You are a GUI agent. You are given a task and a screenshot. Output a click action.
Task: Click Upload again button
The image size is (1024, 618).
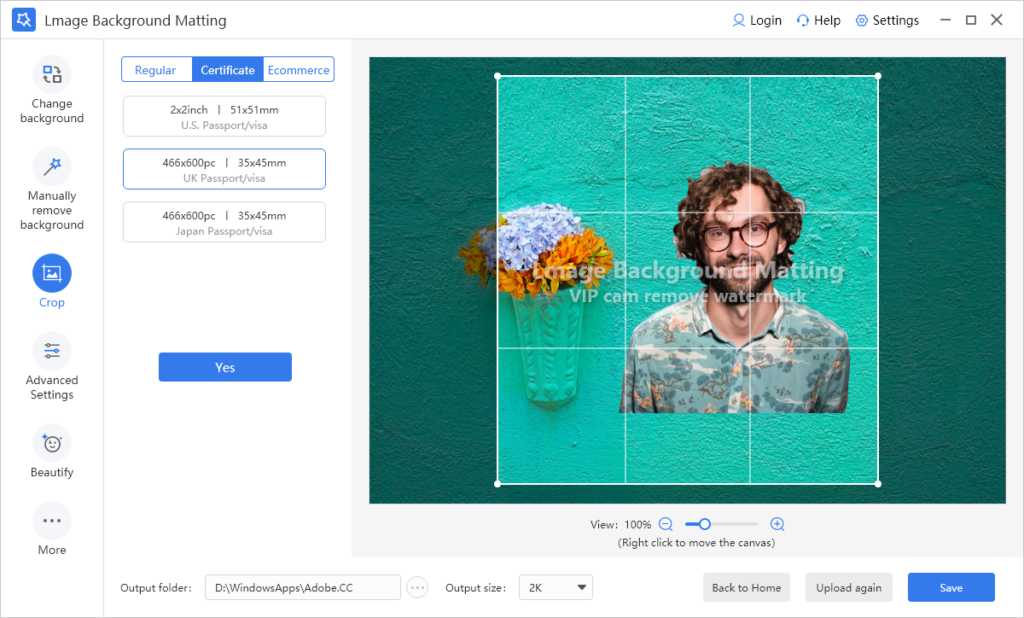(x=848, y=587)
